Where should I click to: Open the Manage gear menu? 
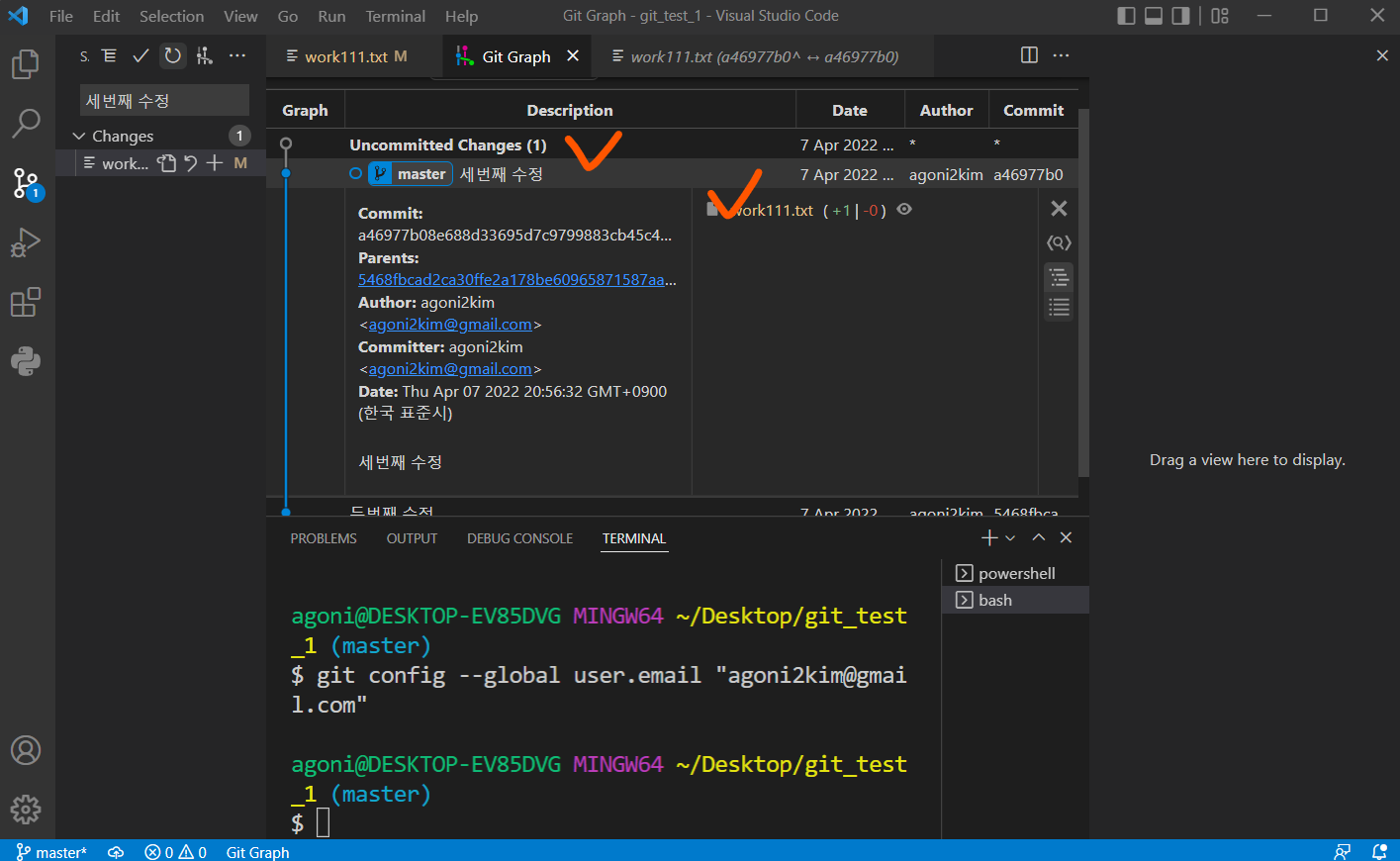click(25, 810)
